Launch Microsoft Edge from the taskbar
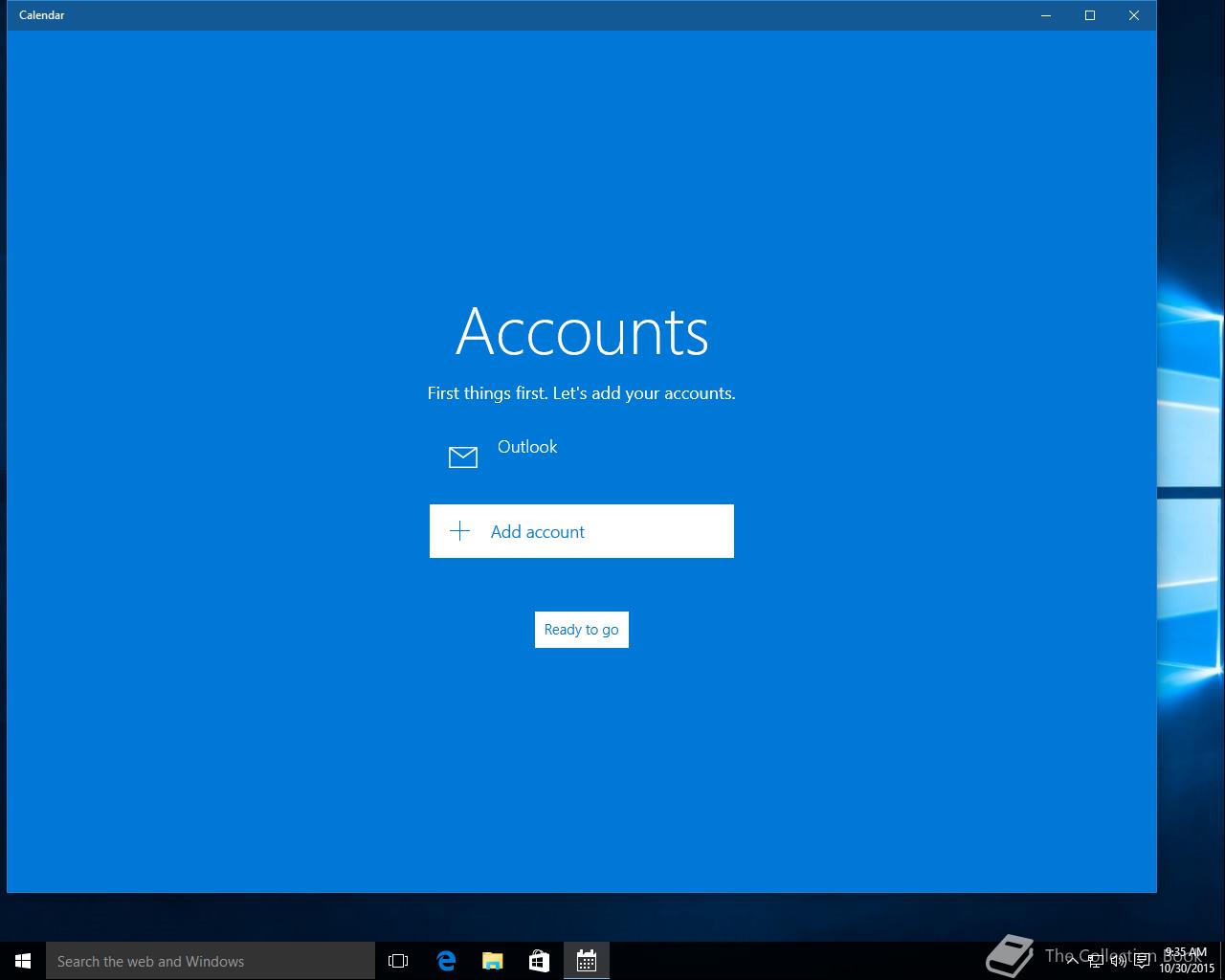Viewport: 1225px width, 980px height. (446, 961)
